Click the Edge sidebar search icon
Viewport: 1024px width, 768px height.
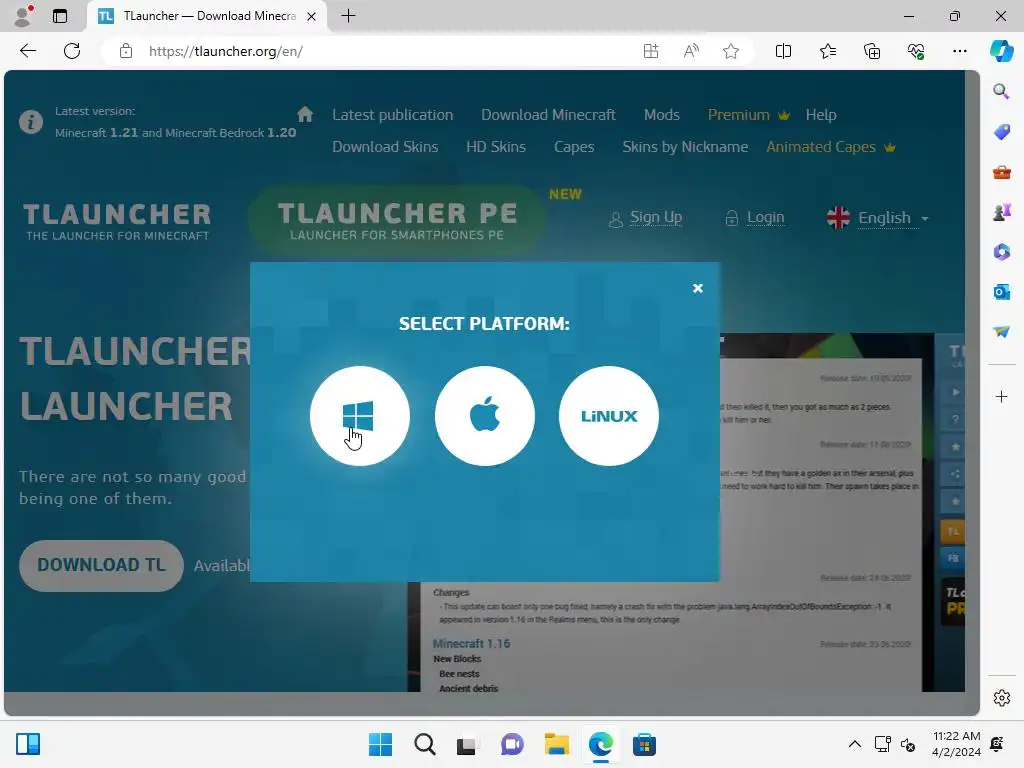pyautogui.click(x=1001, y=91)
